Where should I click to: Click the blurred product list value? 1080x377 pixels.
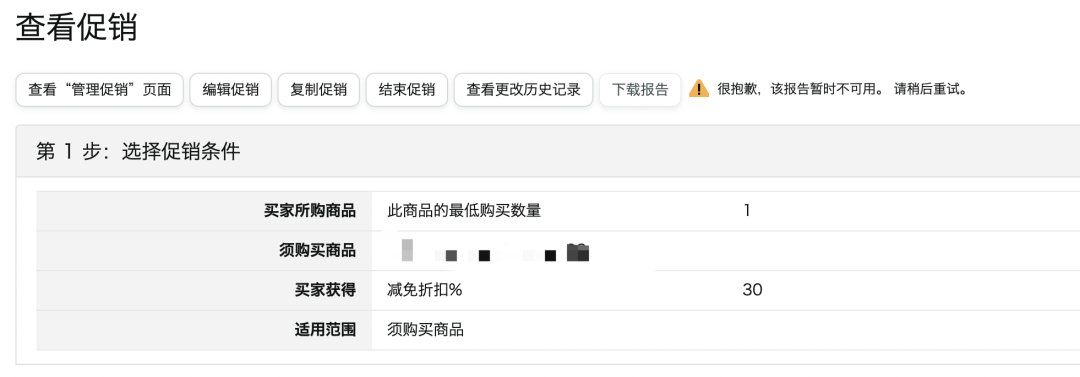click(493, 251)
